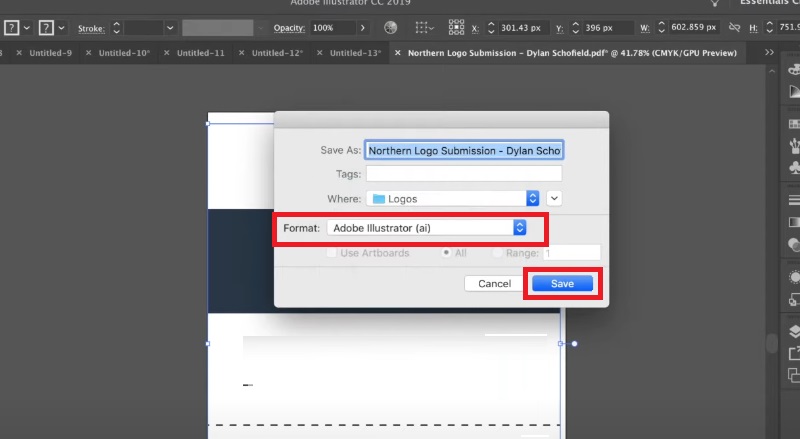
Task: Click the Recolor Artwork wheel icon
Action: 390,28
